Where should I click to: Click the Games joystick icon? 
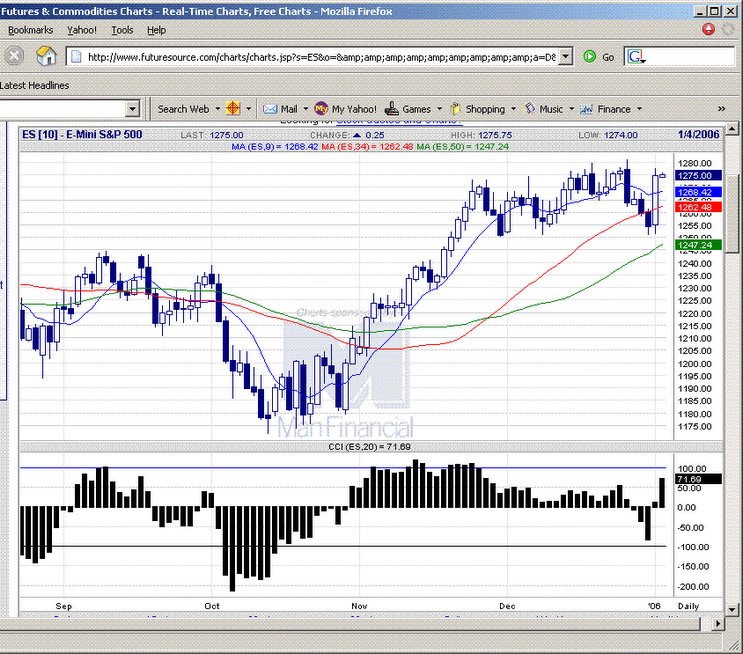(x=391, y=109)
